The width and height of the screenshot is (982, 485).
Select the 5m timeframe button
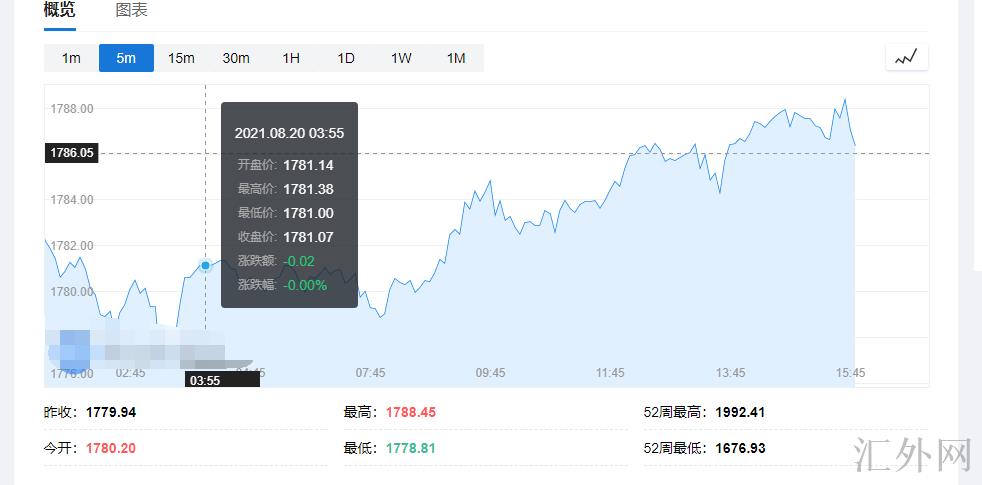126,58
